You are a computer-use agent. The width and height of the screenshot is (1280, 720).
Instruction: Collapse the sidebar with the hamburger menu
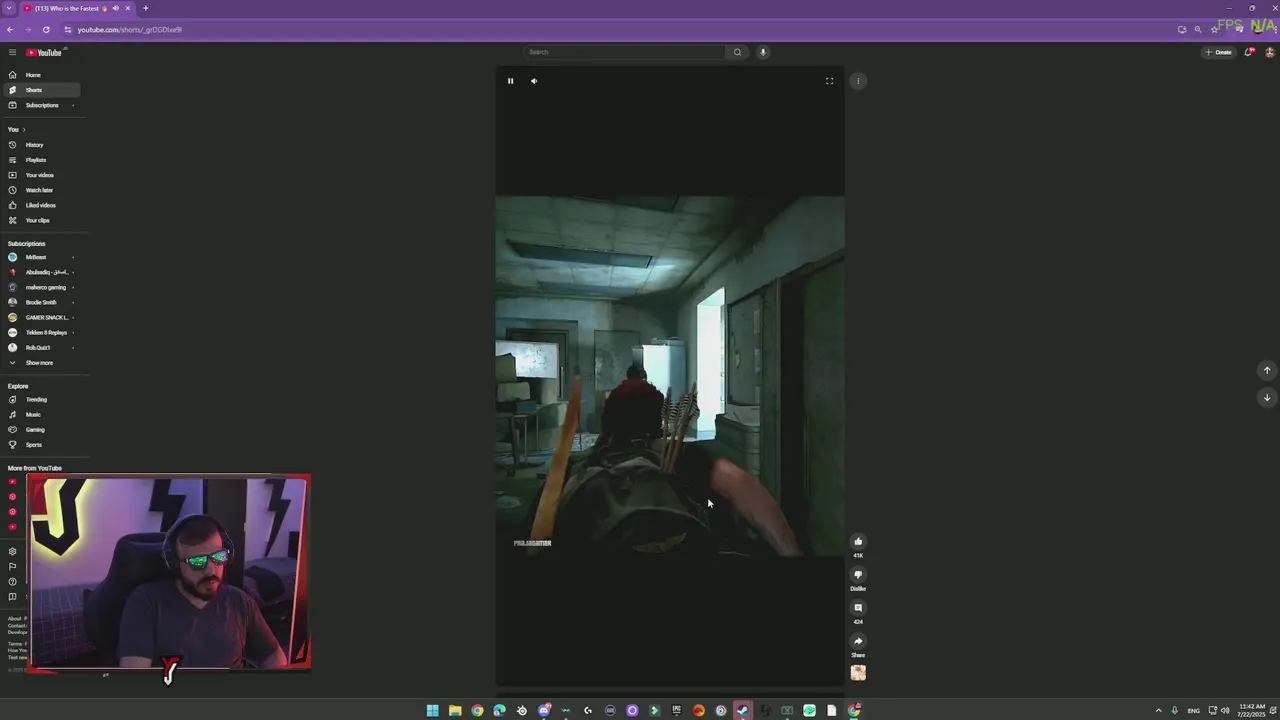pos(12,52)
